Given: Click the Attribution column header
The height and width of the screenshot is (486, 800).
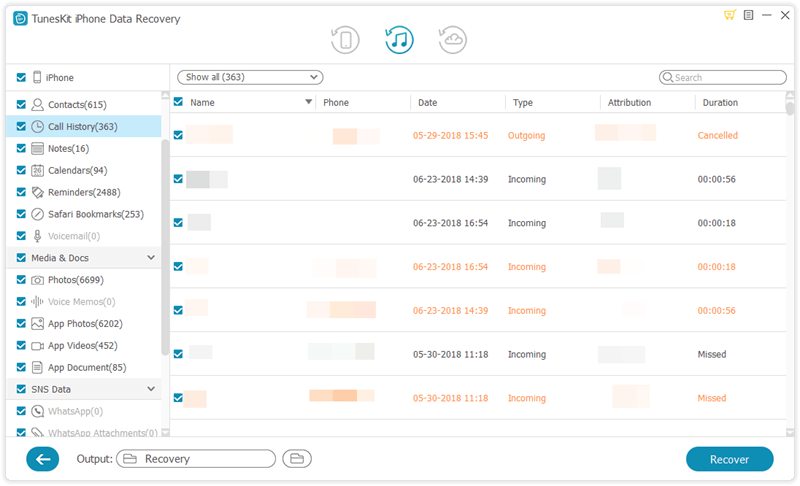Looking at the screenshot, I should coord(629,103).
